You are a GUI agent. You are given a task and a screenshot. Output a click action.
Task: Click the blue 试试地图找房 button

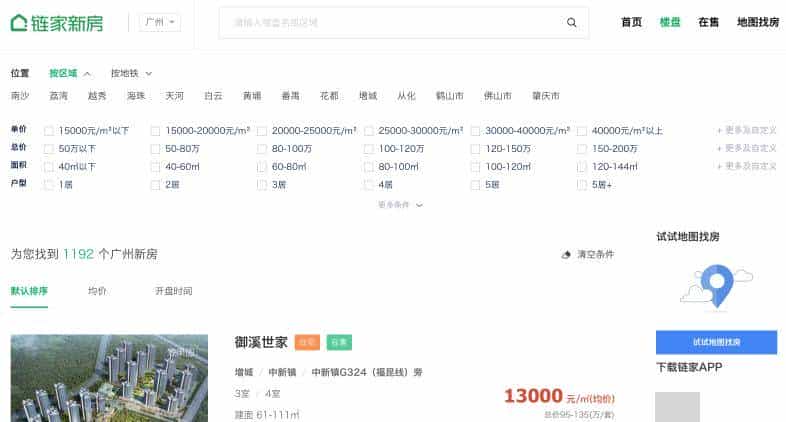716,342
